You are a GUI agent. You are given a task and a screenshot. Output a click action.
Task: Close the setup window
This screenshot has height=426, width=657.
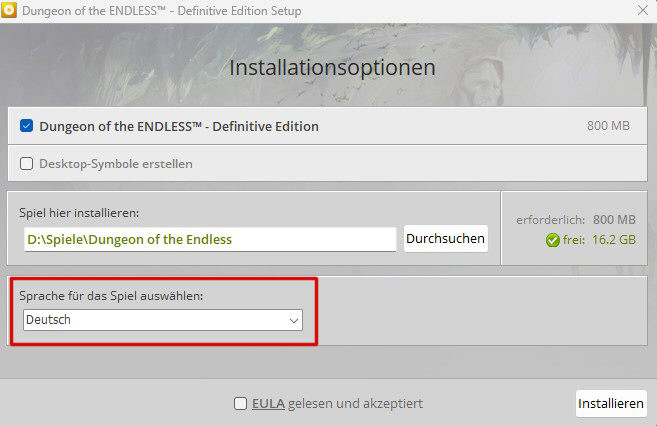[x=643, y=10]
